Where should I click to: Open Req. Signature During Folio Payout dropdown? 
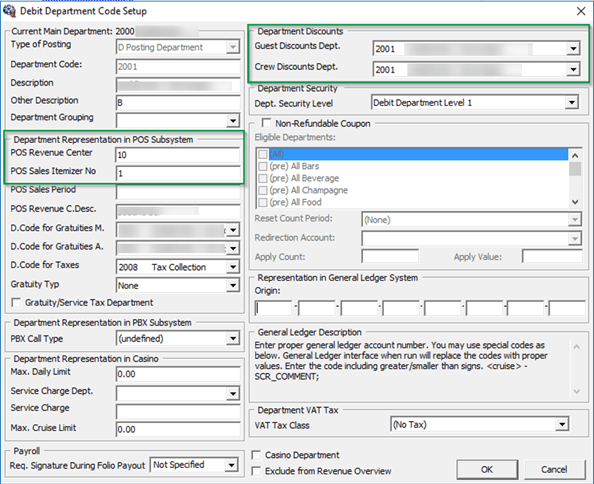[x=231, y=465]
